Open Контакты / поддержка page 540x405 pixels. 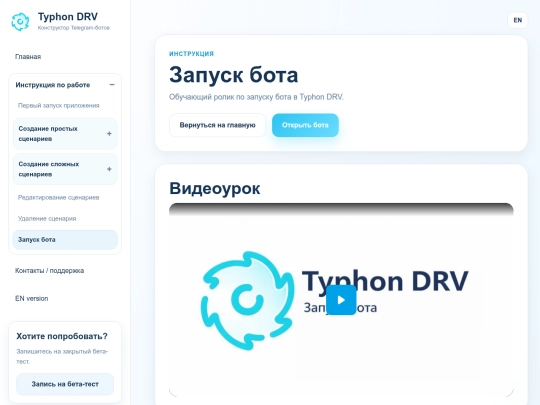49,271
